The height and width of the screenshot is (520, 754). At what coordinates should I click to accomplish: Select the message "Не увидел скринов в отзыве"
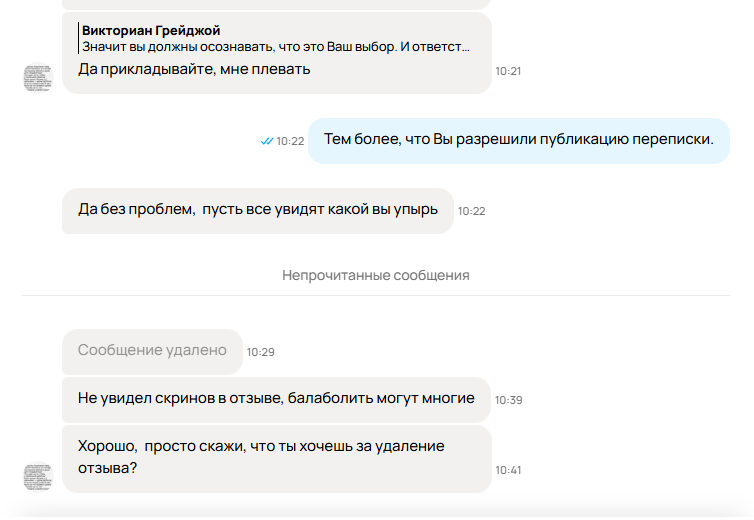click(276, 398)
